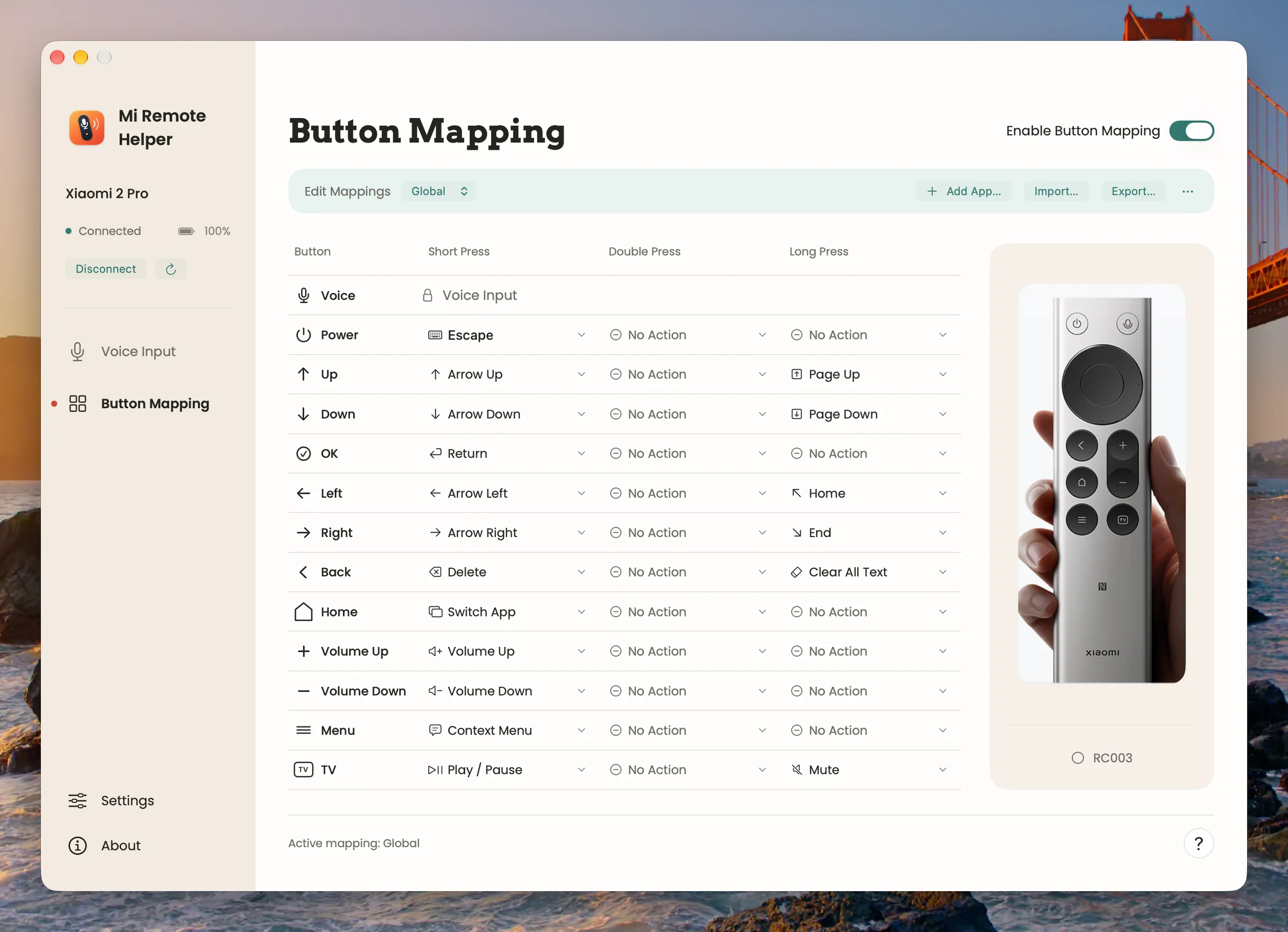This screenshot has width=1288, height=932.
Task: Click the Volume Down minus icon in table
Action: 304,691
